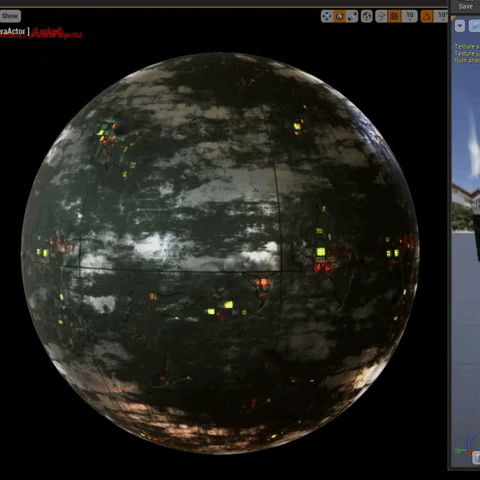This screenshot has width=480, height=480.
Task: Open the Show viewport menu
Action: point(10,16)
